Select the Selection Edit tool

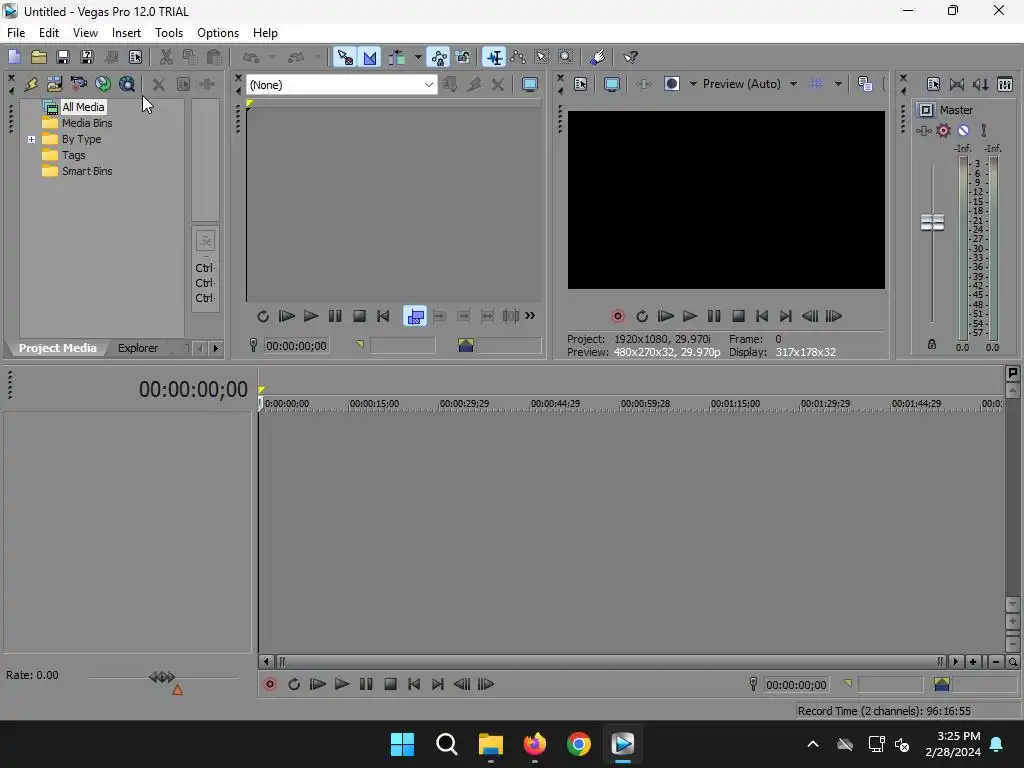pyautogui.click(x=541, y=57)
